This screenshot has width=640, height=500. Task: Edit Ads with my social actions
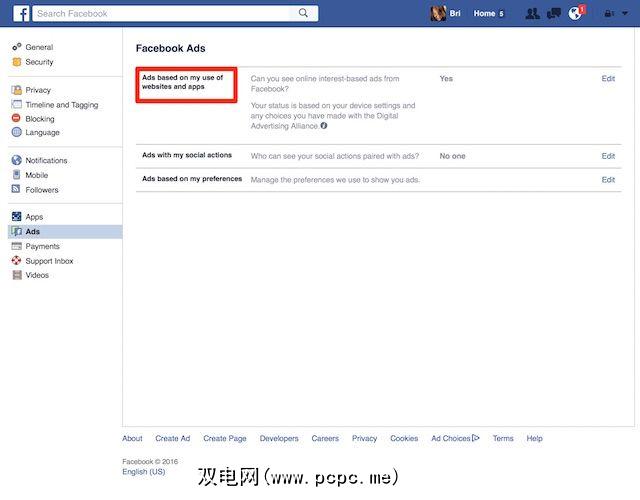point(608,156)
